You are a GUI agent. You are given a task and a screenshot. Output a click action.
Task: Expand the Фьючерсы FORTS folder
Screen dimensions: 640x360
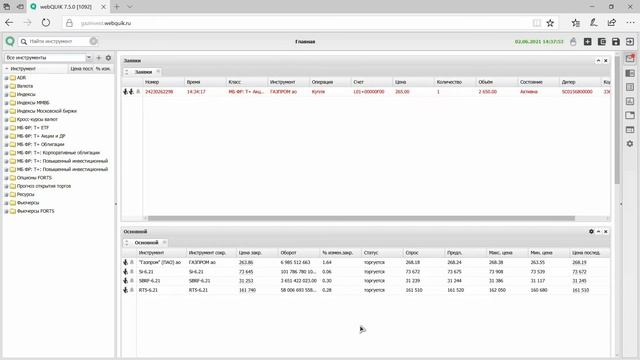click(x=6, y=211)
